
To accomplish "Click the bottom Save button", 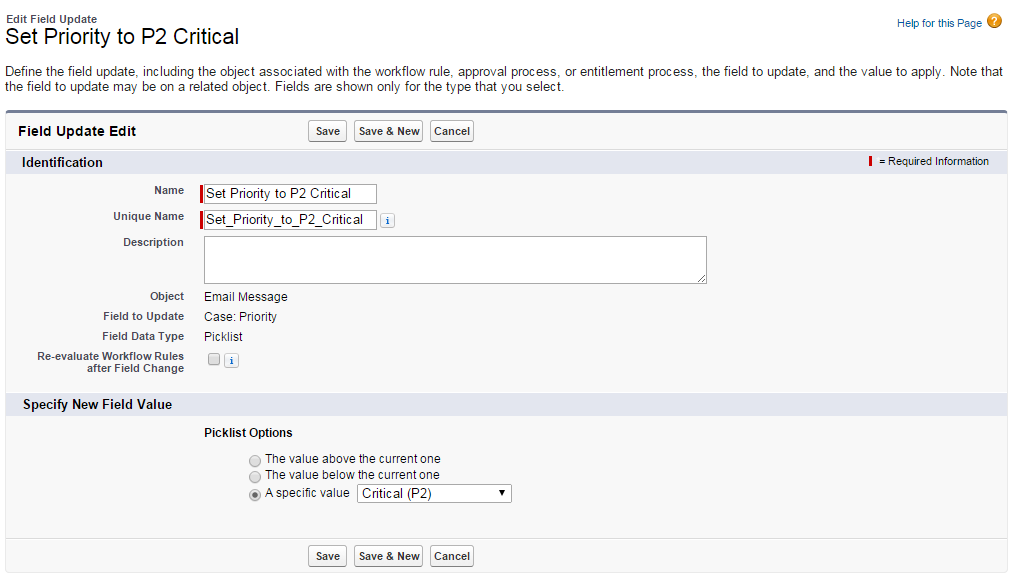I will [328, 556].
